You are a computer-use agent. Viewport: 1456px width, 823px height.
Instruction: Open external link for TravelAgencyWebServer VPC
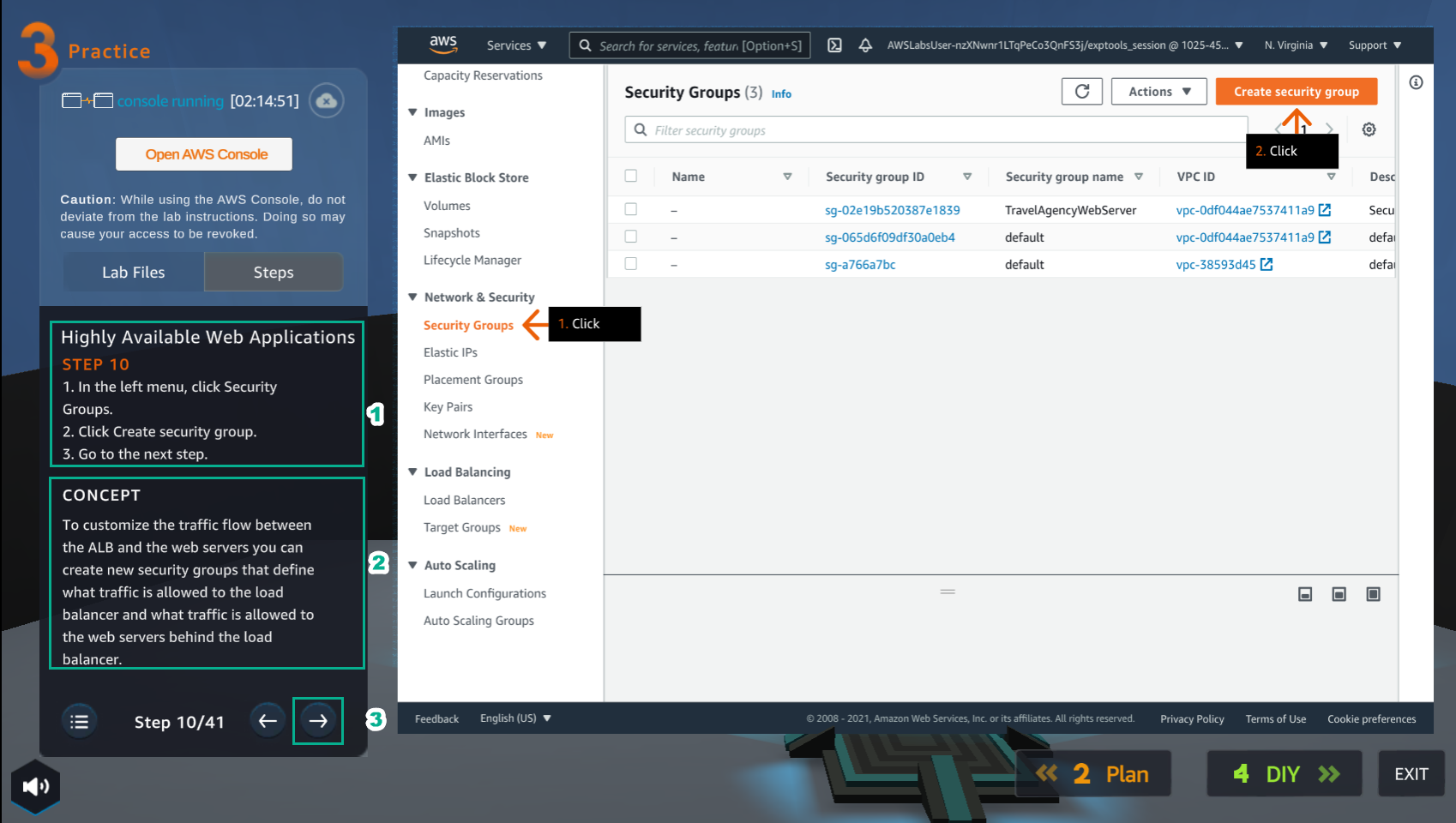click(x=1325, y=210)
